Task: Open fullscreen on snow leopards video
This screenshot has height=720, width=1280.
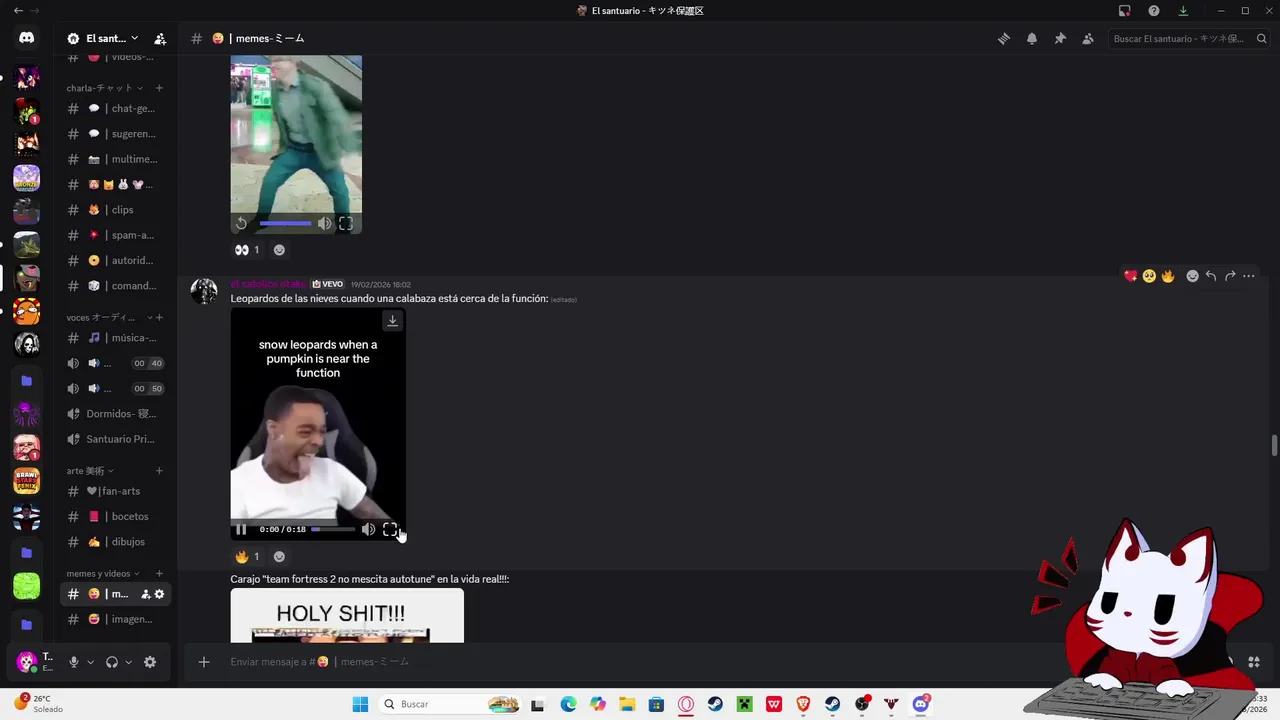Action: point(390,529)
